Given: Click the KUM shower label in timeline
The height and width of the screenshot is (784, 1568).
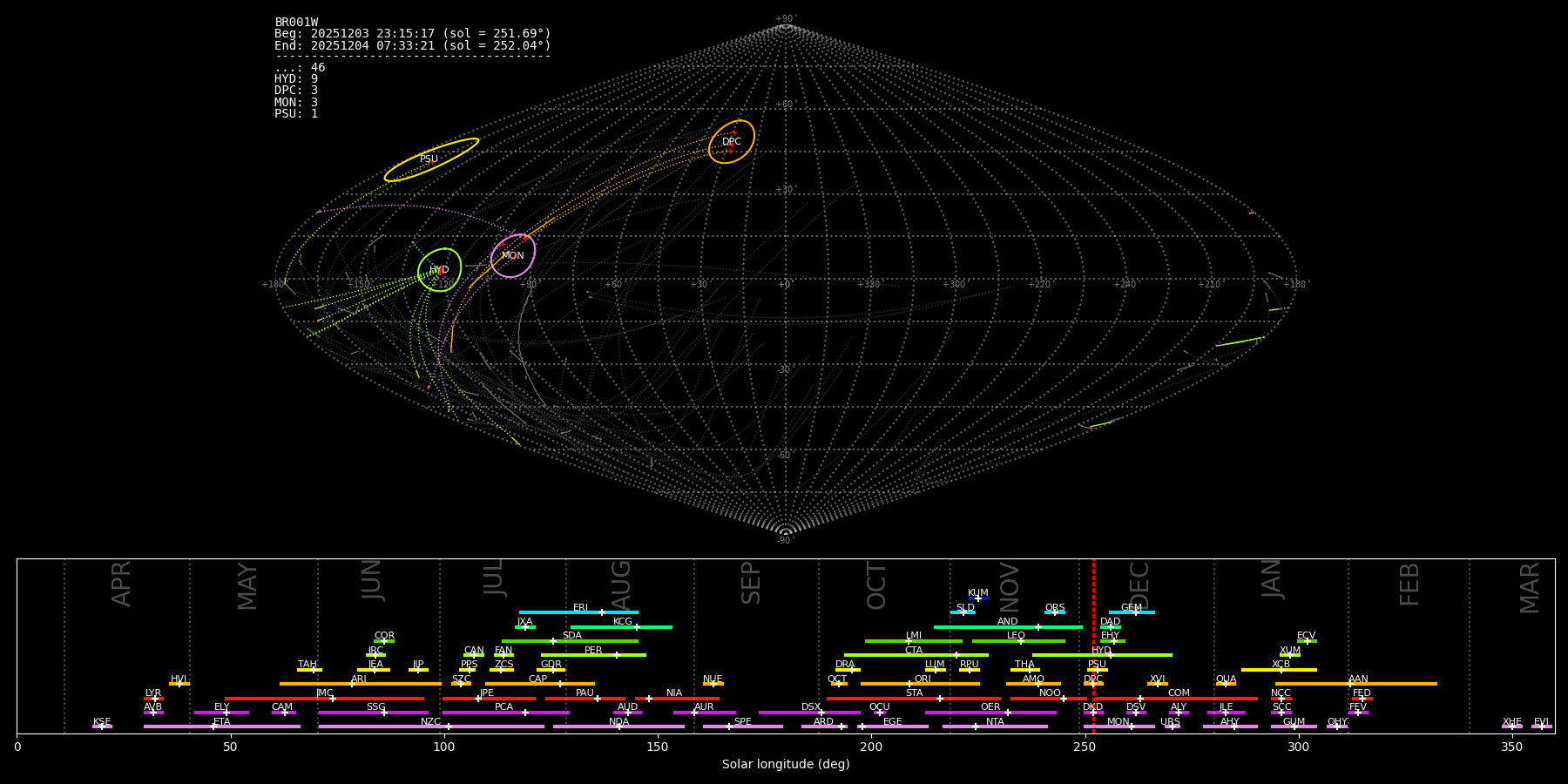Looking at the screenshot, I should [x=978, y=593].
